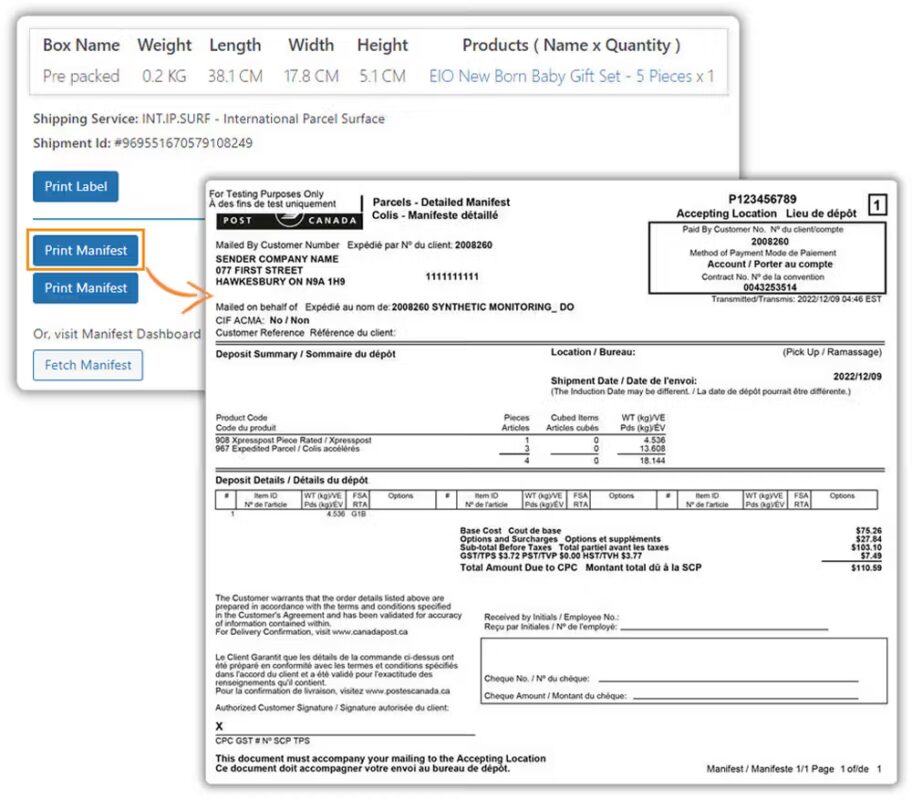Click the "0.2 KG" weight value

(x=165, y=76)
